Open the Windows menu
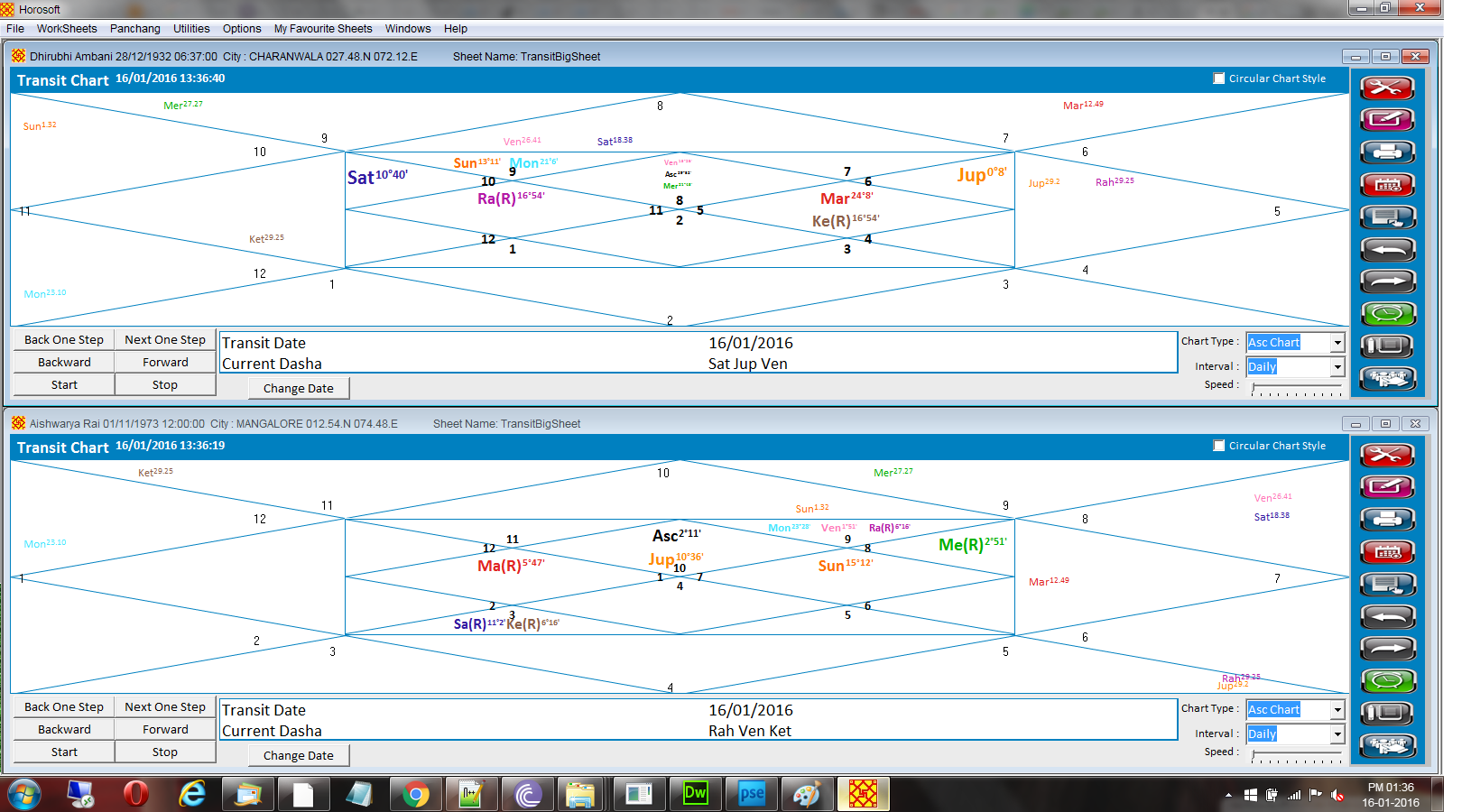The image size is (1471, 812). click(408, 29)
